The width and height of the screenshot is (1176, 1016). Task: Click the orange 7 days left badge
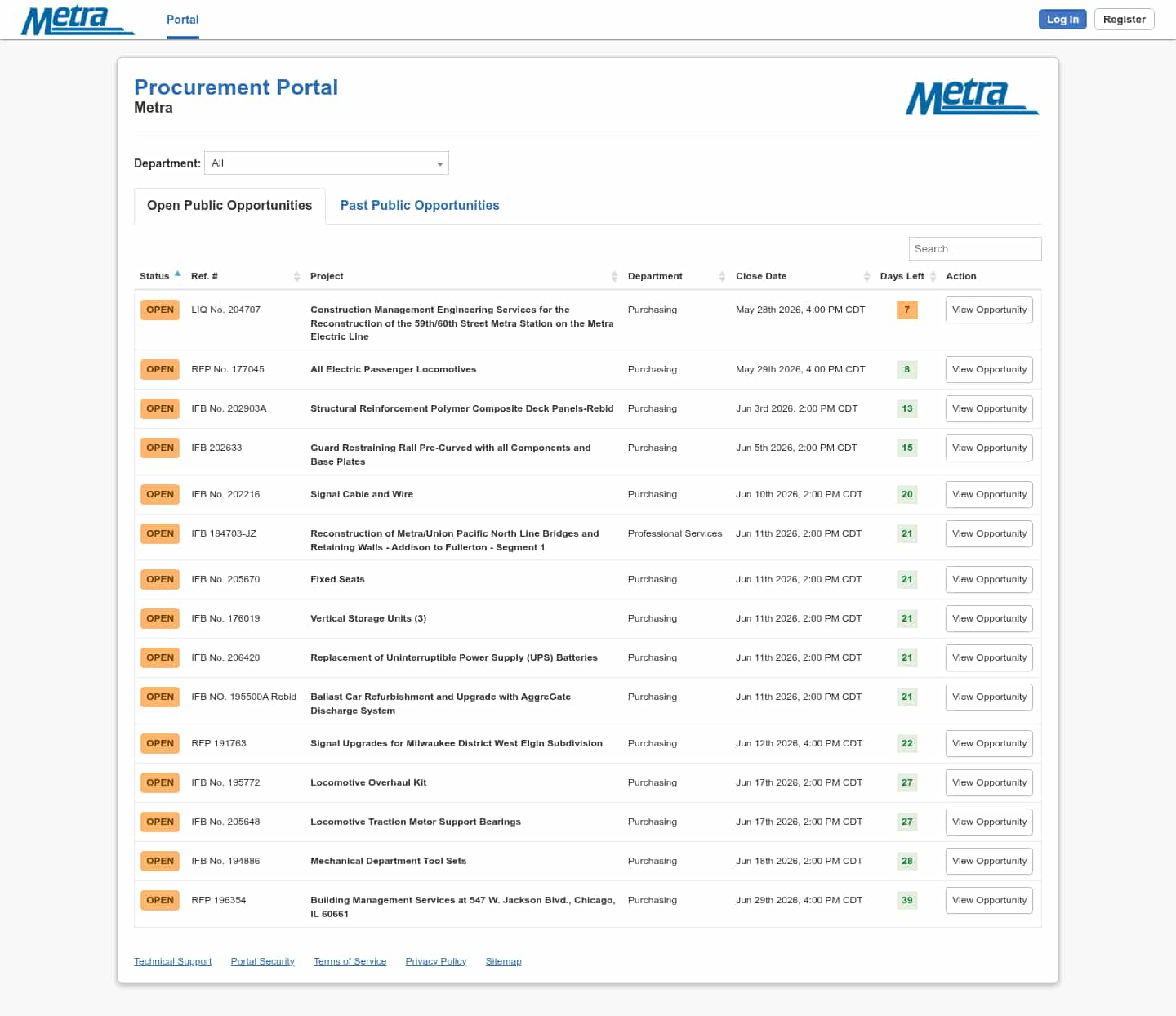pyautogui.click(x=906, y=310)
